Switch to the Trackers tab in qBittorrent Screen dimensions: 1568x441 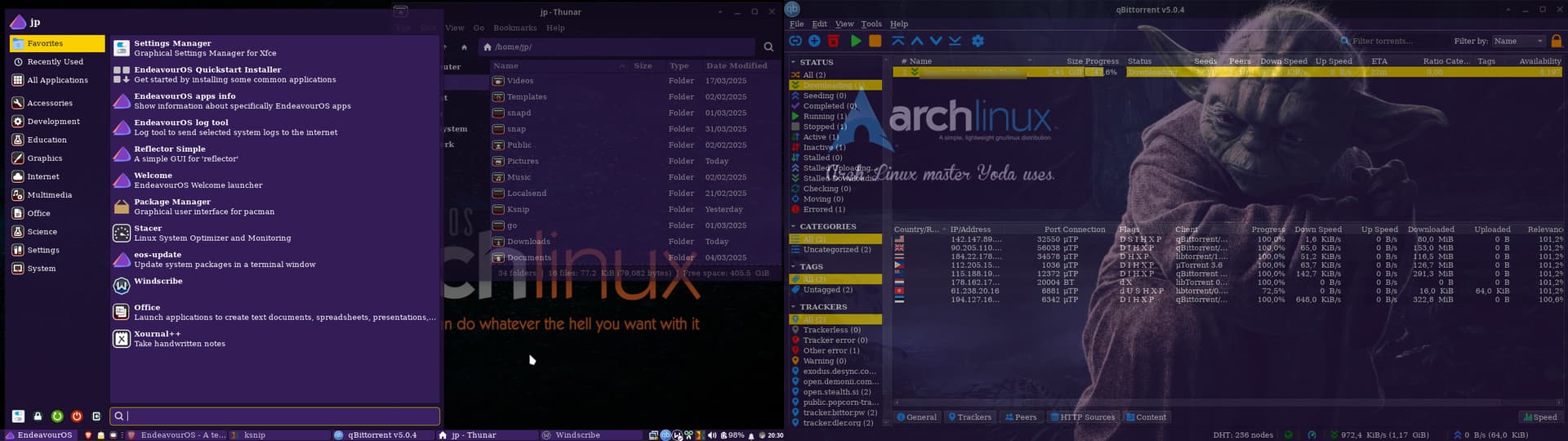tap(969, 417)
